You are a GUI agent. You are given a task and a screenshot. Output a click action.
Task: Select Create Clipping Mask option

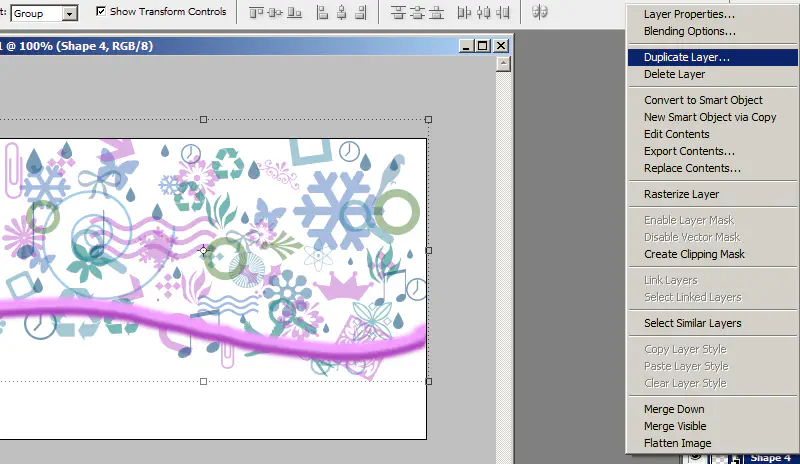click(694, 254)
